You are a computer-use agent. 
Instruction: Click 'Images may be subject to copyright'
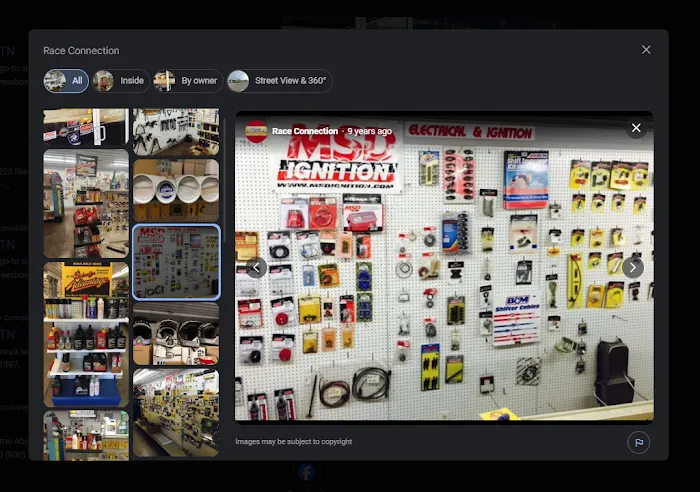tap(293, 442)
